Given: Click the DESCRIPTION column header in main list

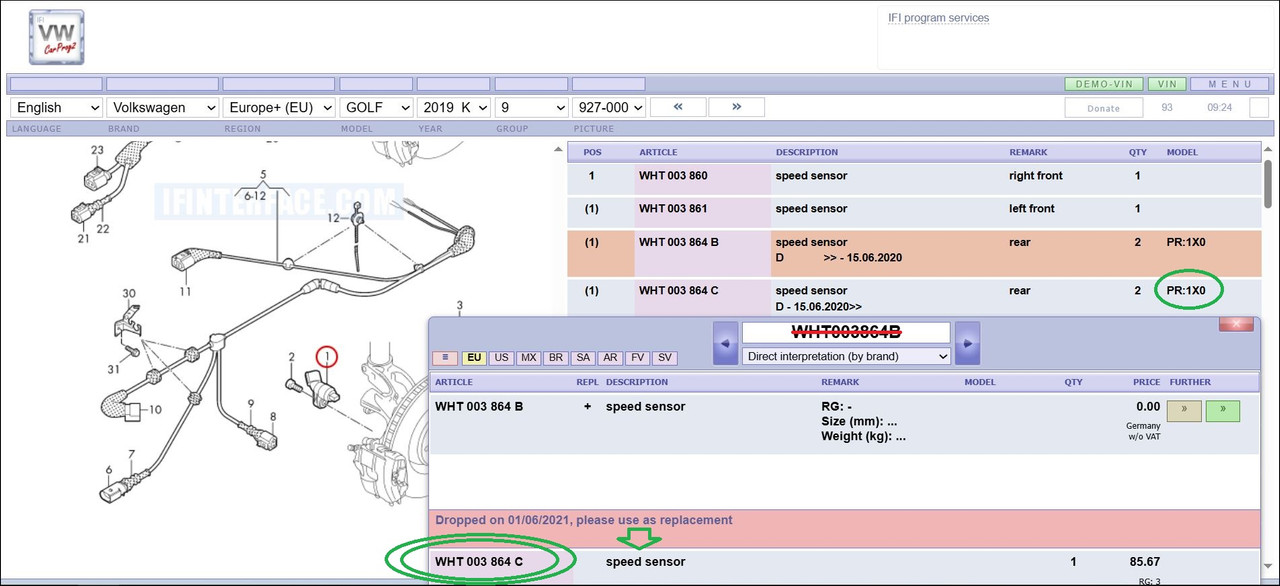Looking at the screenshot, I should click(807, 153).
